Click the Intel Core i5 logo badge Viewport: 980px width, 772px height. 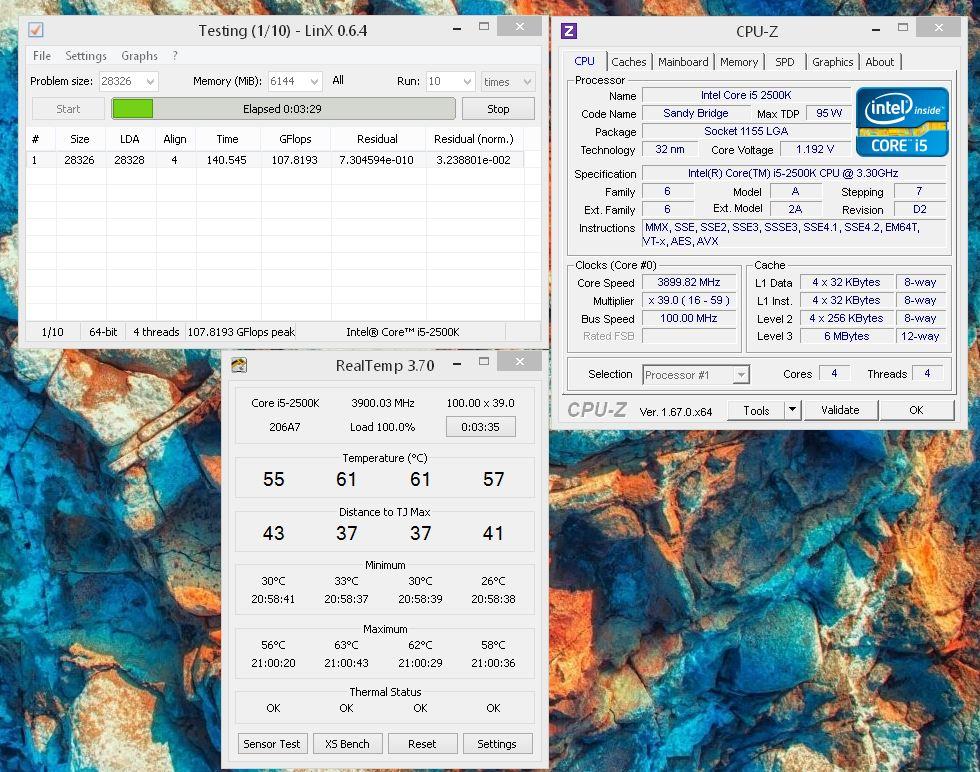pos(901,122)
